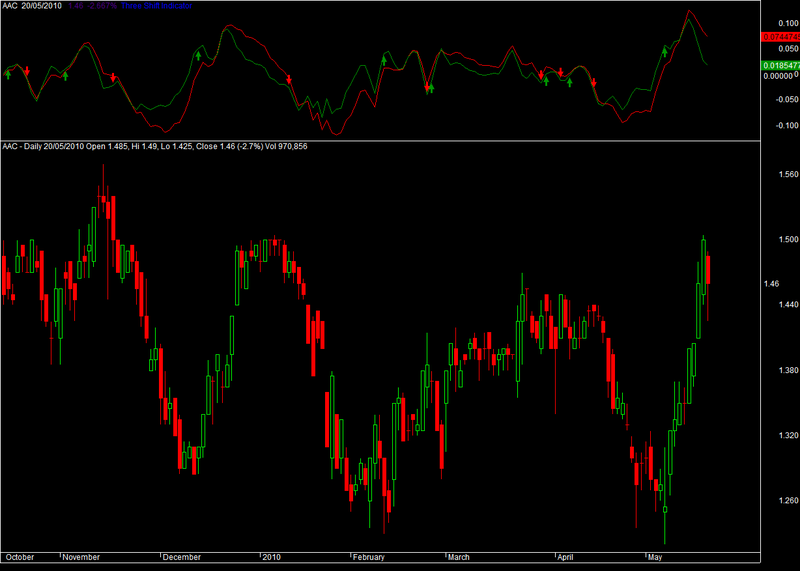Select the October date axis label
Screen dimensions: 800x571
(19, 557)
